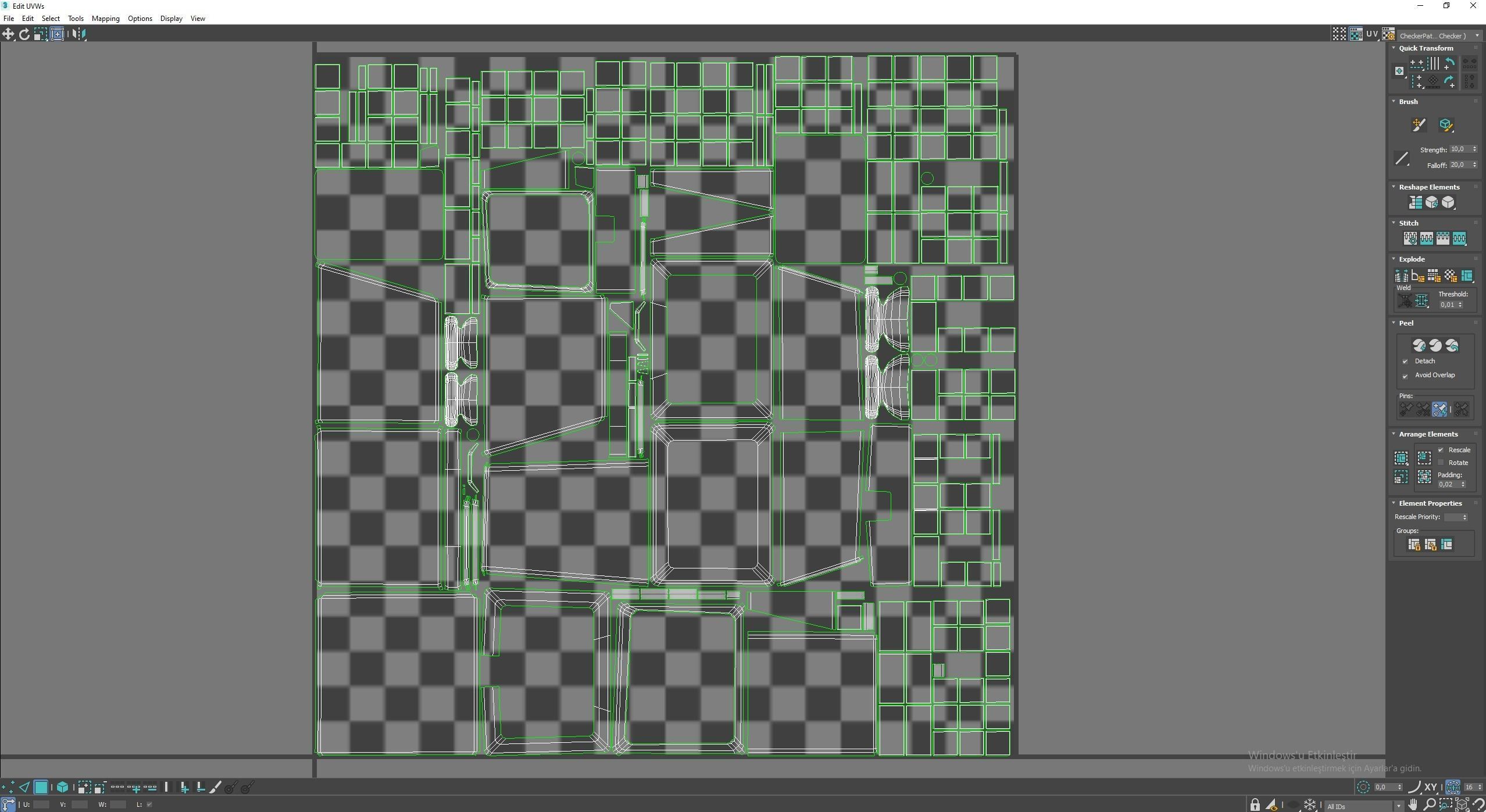Click the Straighten Selection reshape icon
Screen dimensions: 1486x812
point(1415,202)
